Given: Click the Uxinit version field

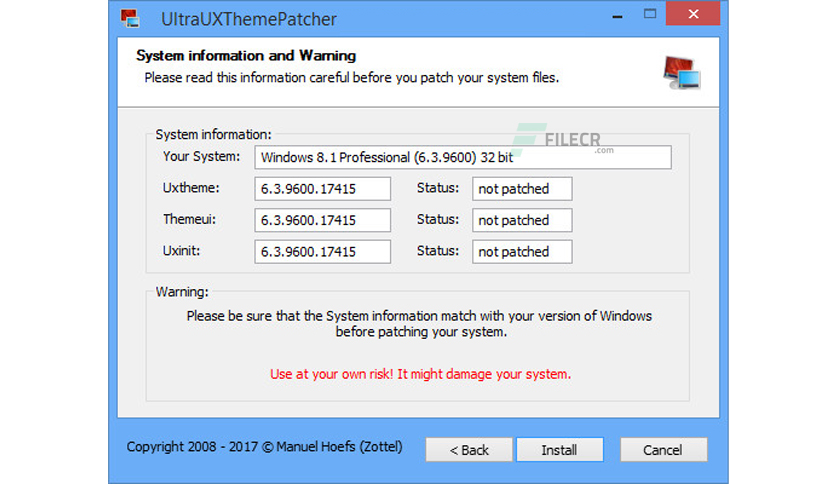Looking at the screenshot, I should click(x=323, y=252).
